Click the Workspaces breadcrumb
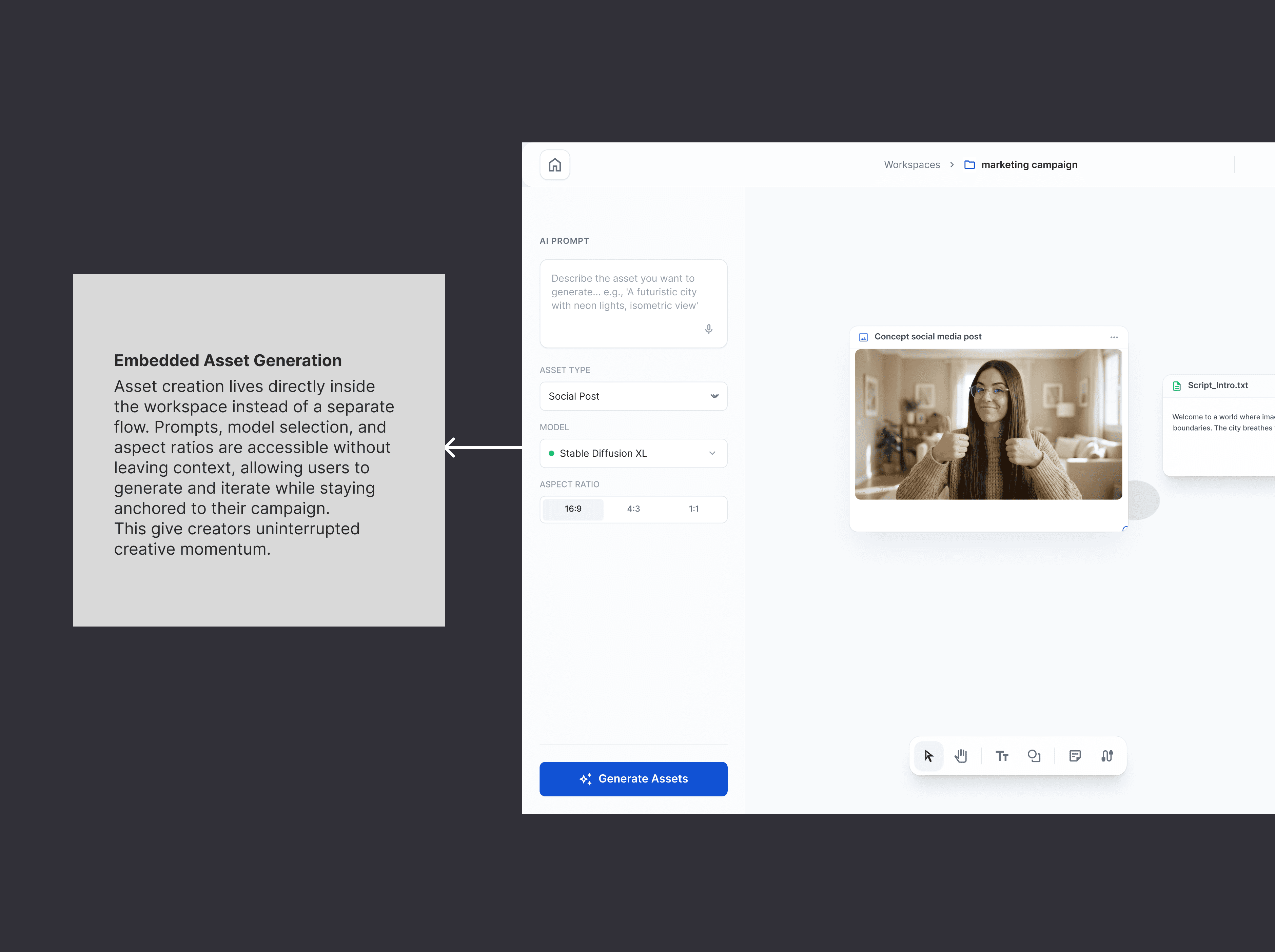 coord(911,165)
